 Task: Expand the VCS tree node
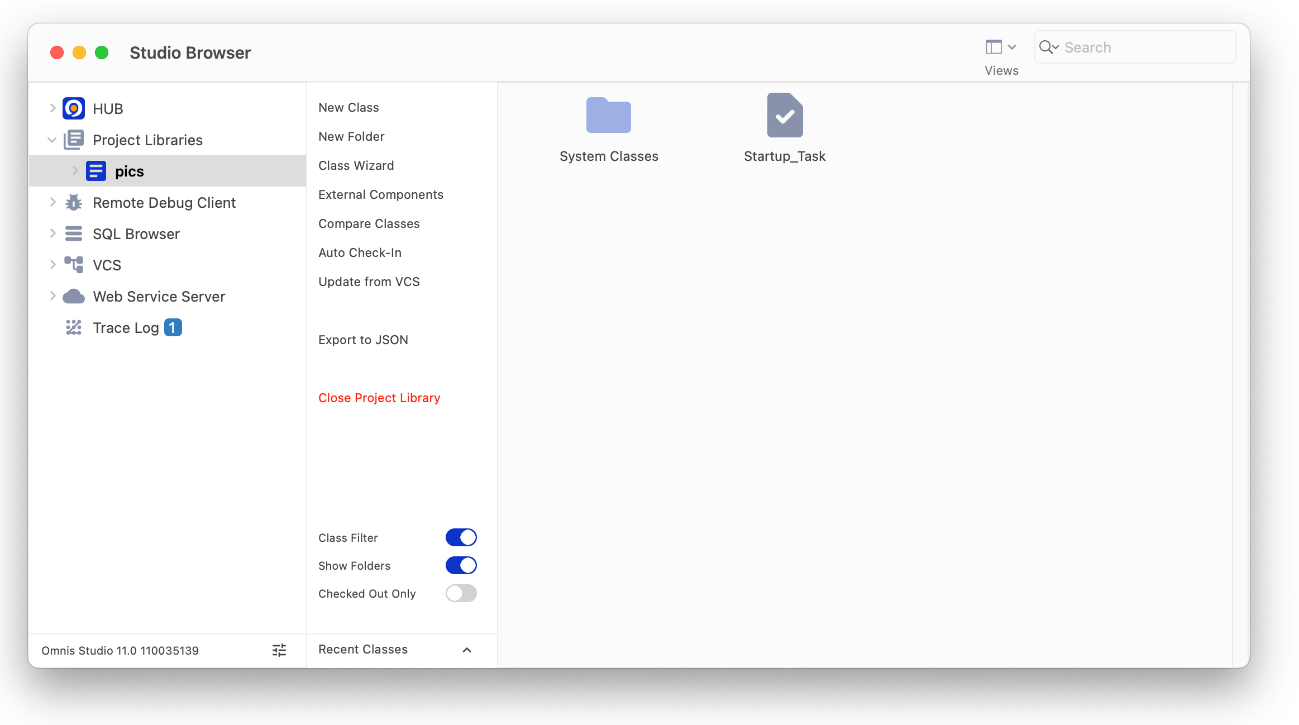click(52, 265)
